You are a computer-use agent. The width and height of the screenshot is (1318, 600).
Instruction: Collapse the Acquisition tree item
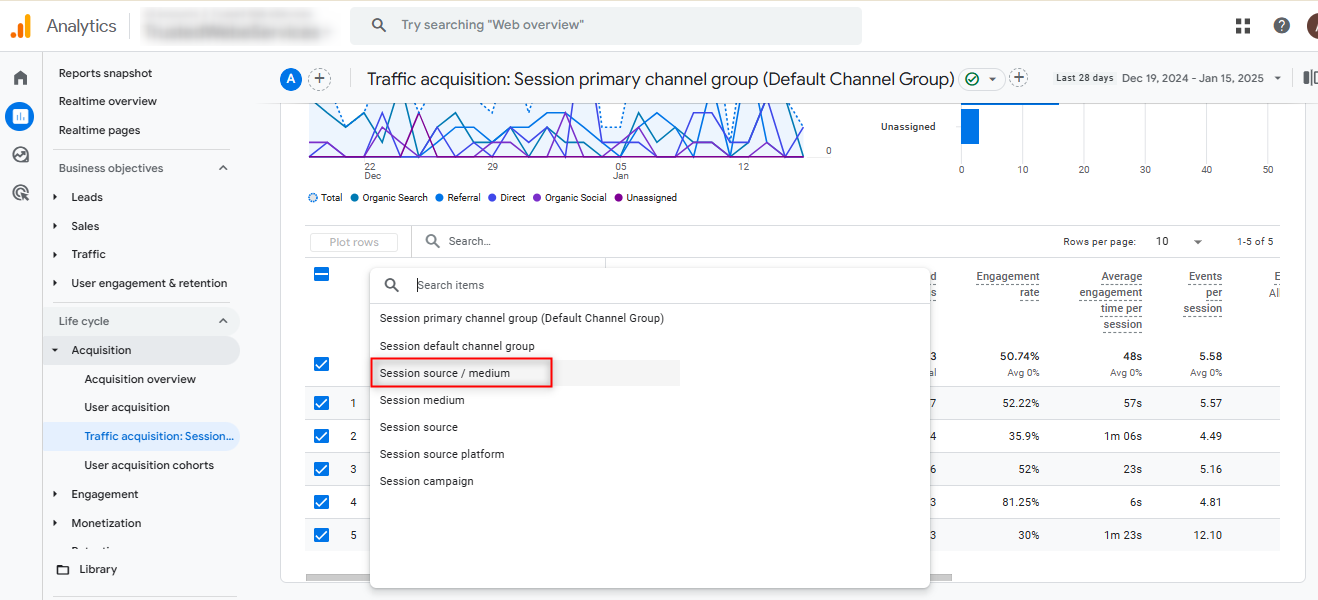tap(56, 350)
